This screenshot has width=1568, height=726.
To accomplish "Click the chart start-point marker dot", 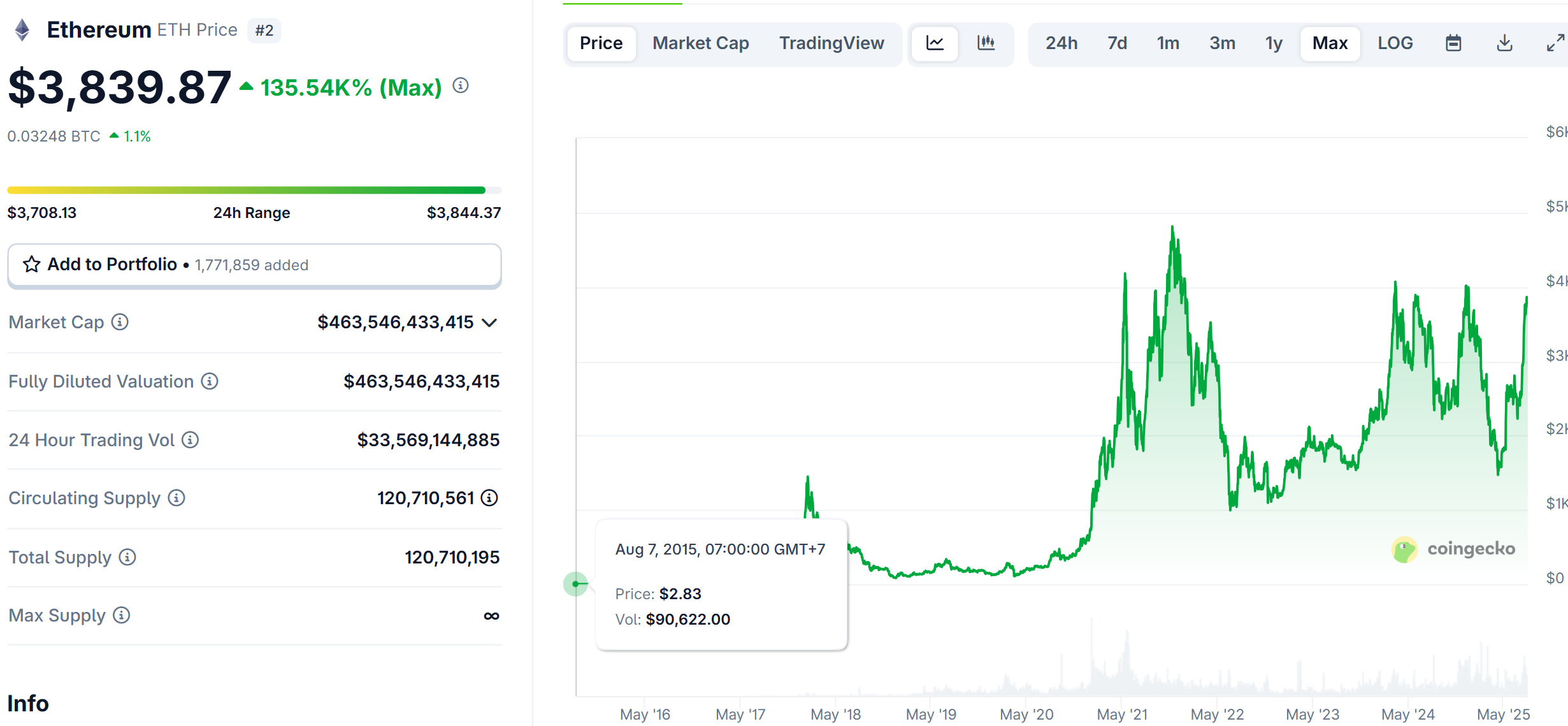I will click(576, 584).
